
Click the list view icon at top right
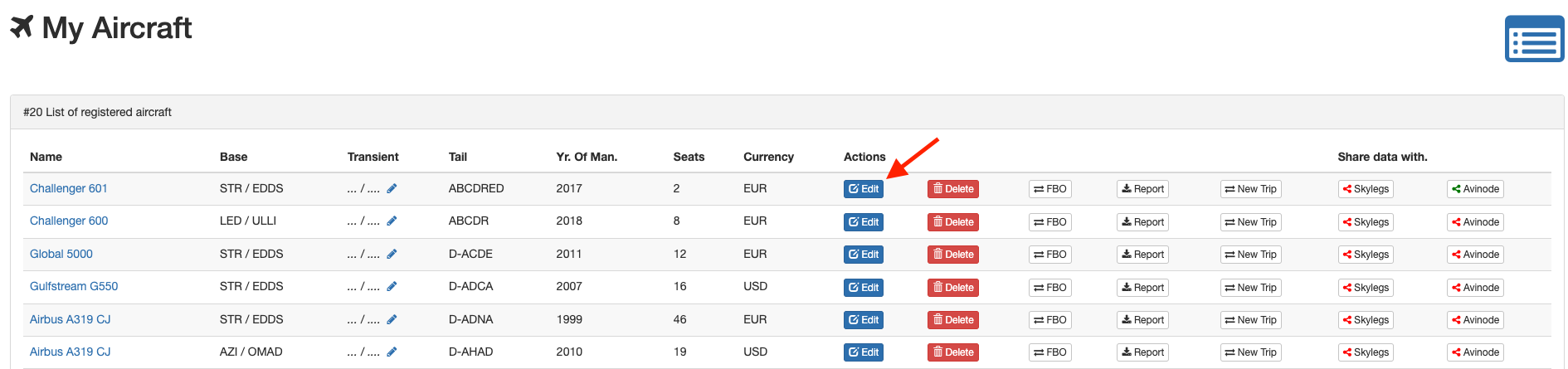1534,39
